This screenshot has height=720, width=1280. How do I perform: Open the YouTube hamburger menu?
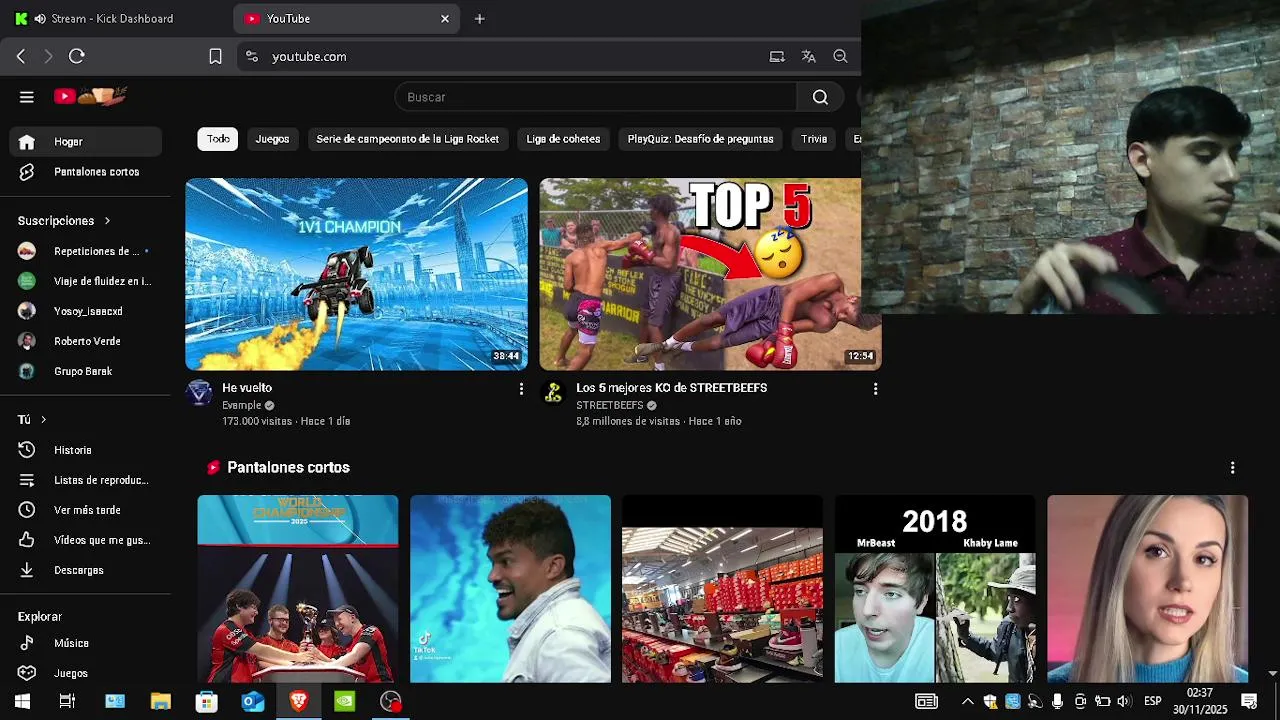click(x=27, y=97)
